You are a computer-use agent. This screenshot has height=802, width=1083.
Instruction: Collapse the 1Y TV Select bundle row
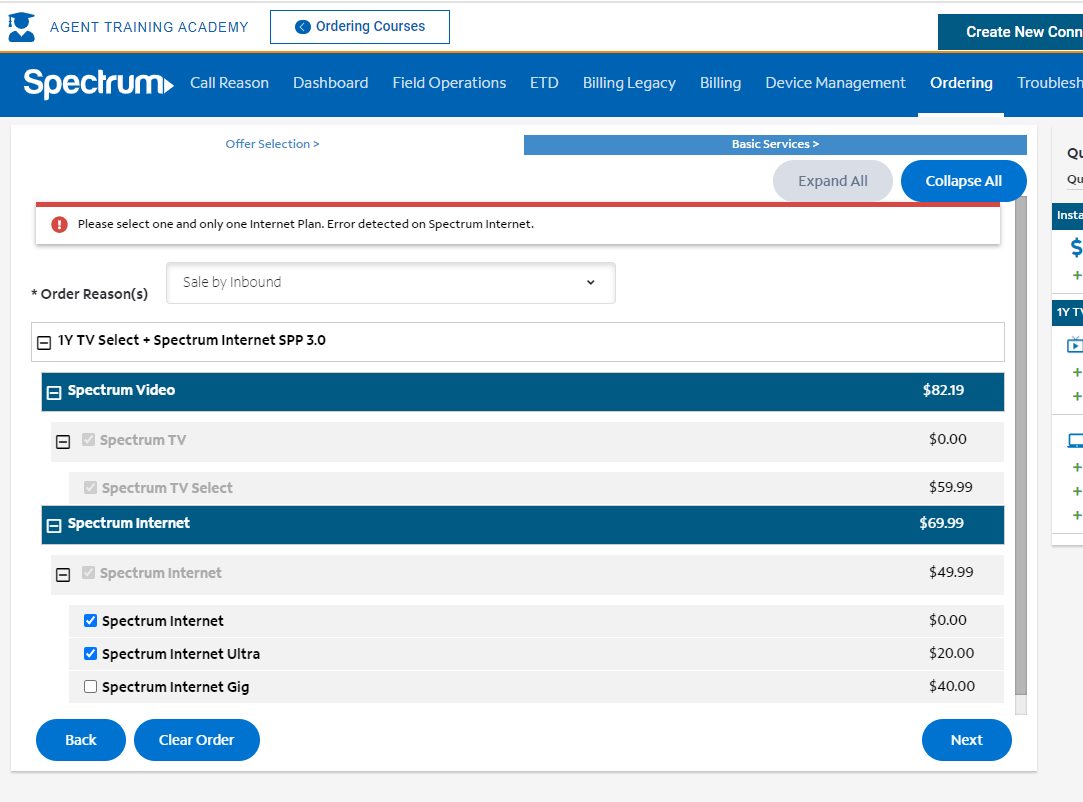(44, 341)
